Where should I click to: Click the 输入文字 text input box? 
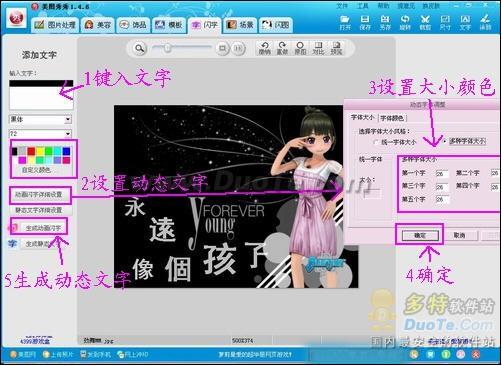point(41,95)
